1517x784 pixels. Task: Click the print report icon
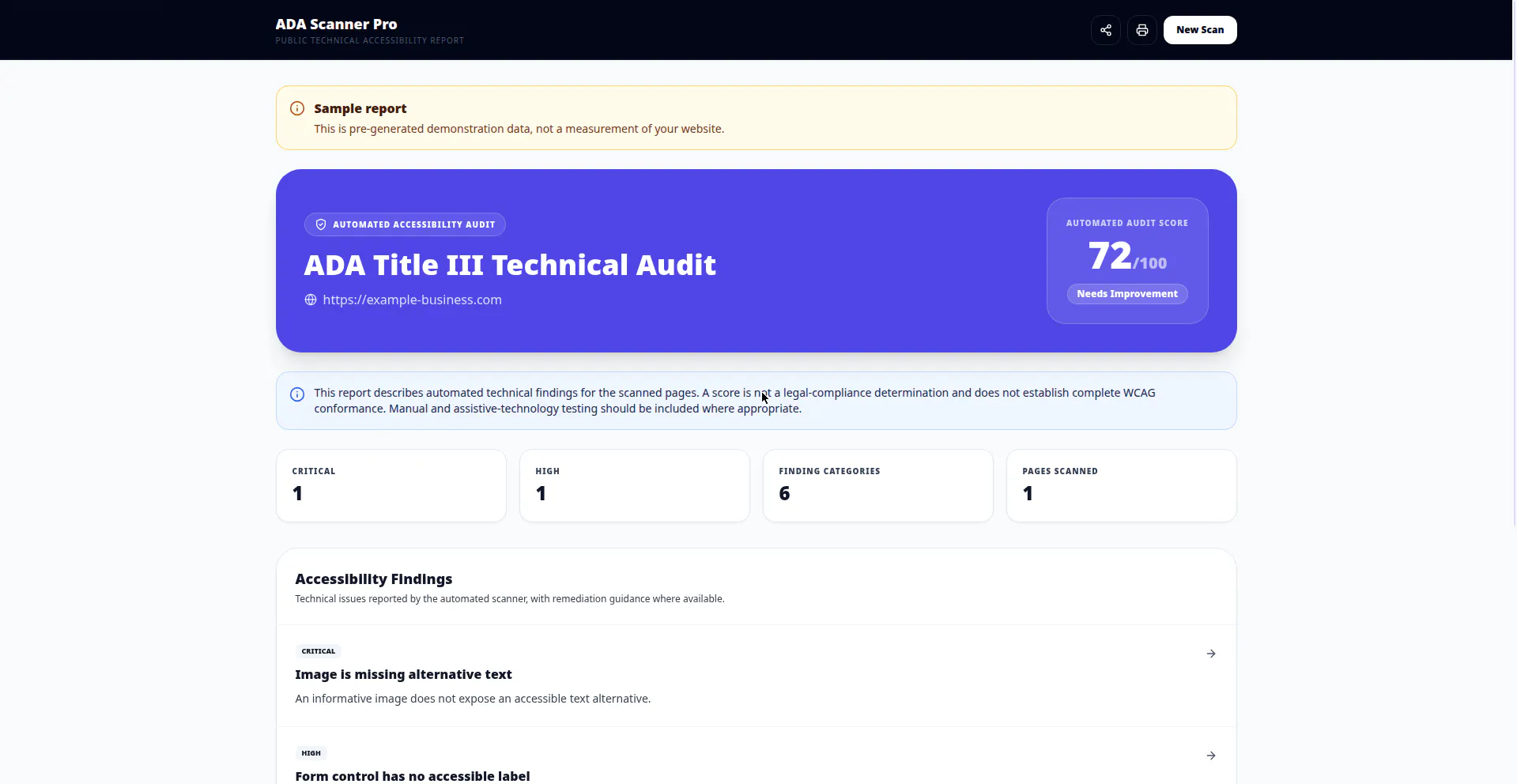[1142, 30]
